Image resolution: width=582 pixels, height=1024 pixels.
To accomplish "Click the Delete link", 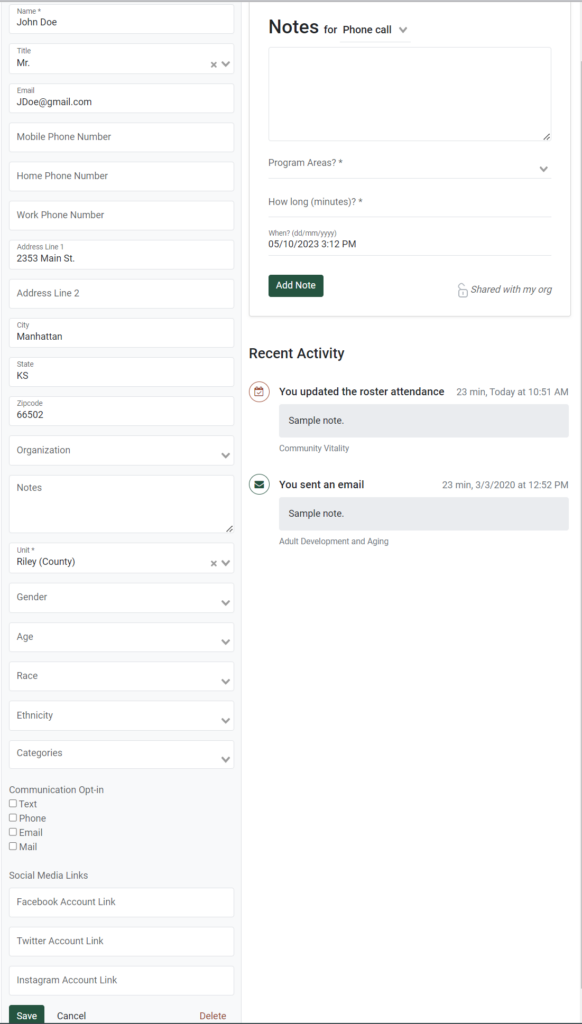I will tap(213, 1016).
